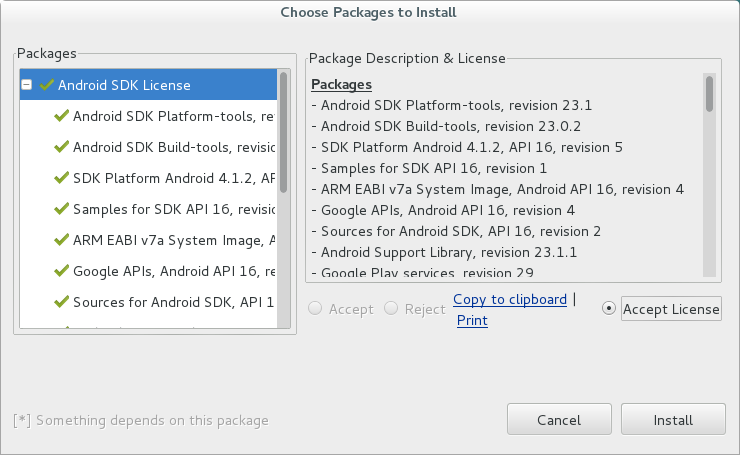Click the checkmark icon for Google APIs, Android API 16
This screenshot has height=455, width=740.
click(x=61, y=271)
